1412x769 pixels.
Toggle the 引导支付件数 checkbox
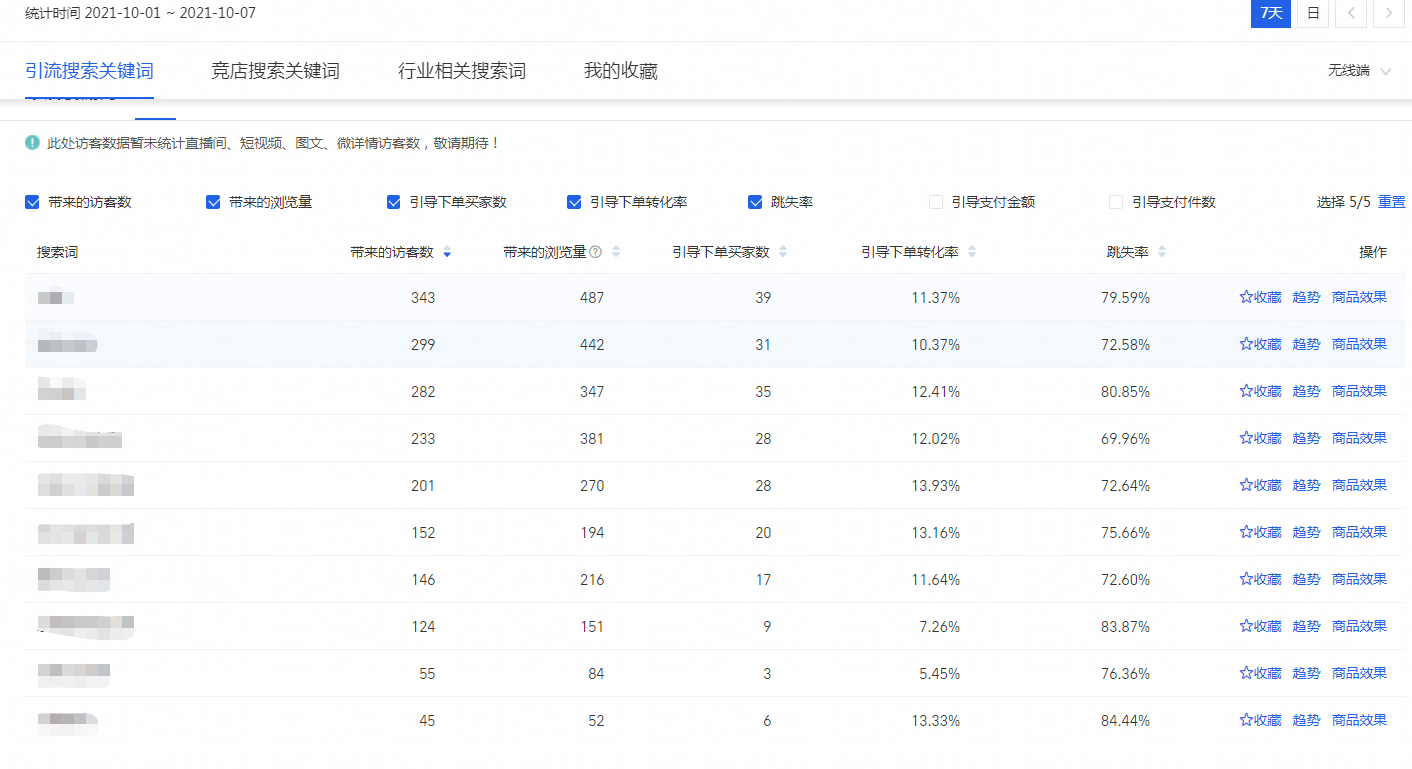[1116, 202]
